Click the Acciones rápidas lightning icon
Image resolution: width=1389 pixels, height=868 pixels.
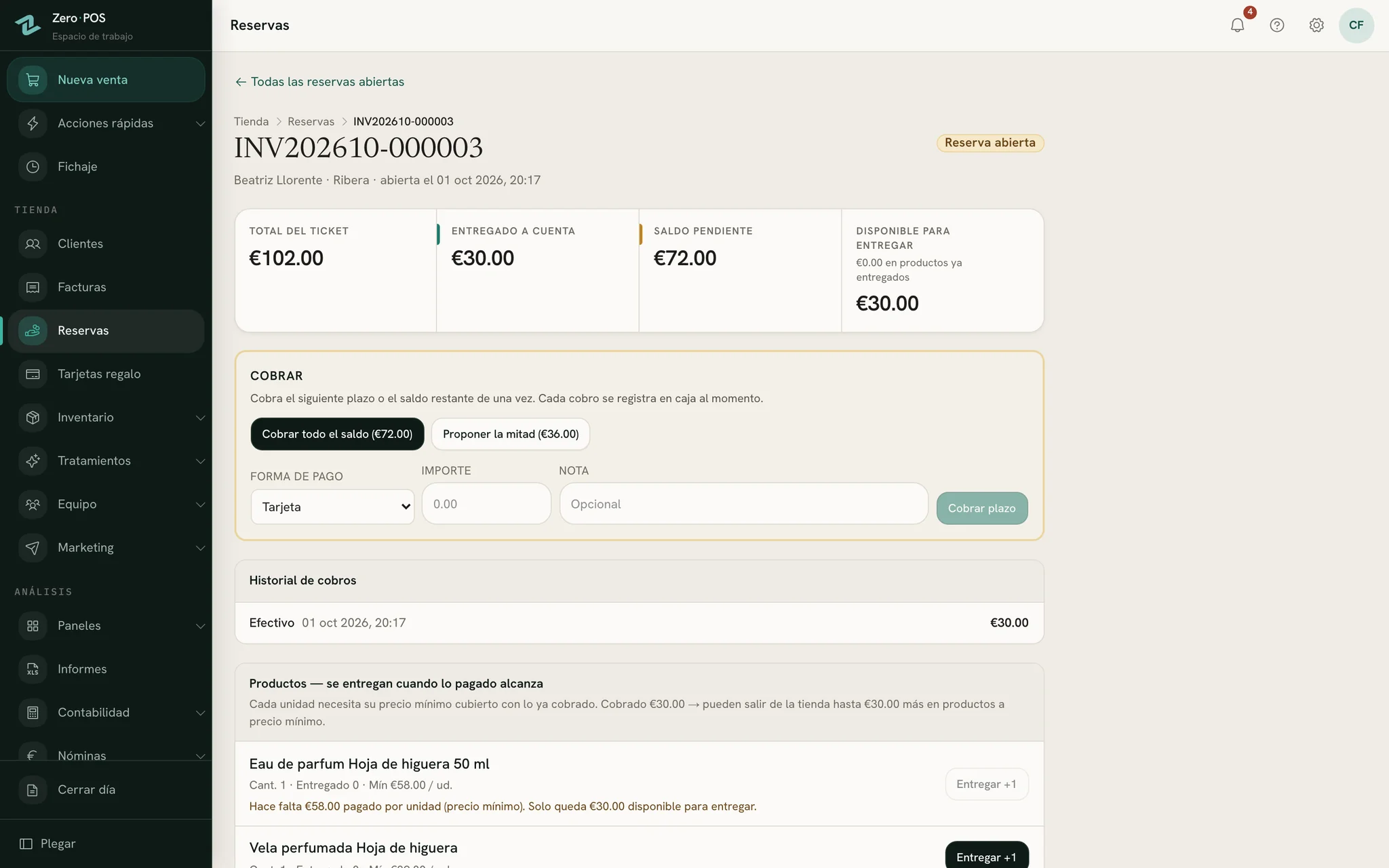click(x=33, y=123)
